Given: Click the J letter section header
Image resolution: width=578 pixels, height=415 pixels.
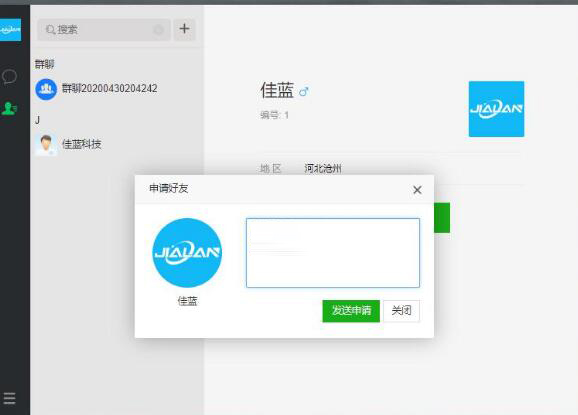Looking at the screenshot, I should (37, 120).
